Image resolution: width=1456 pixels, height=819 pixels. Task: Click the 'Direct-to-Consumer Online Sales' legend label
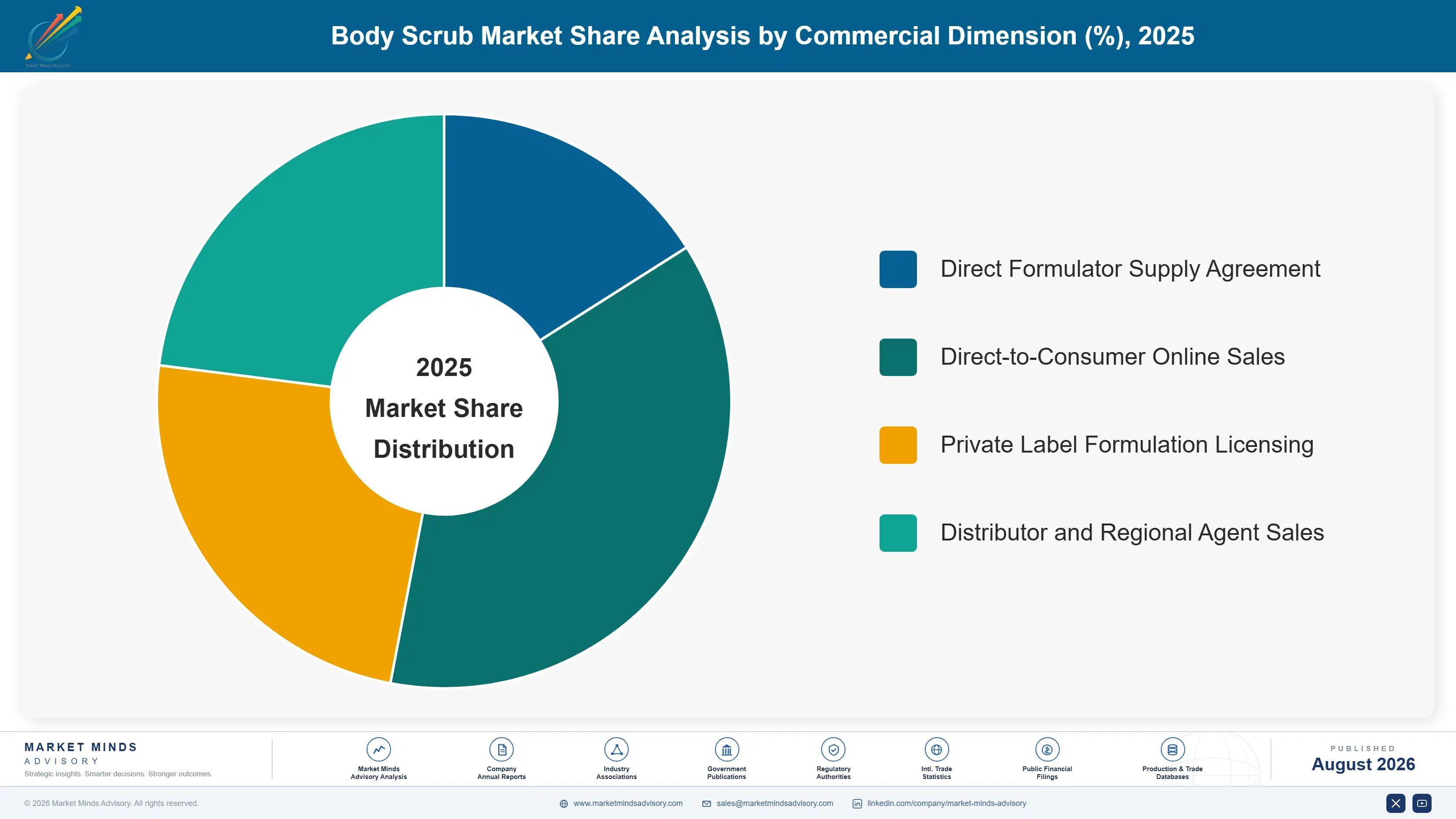[1112, 357]
